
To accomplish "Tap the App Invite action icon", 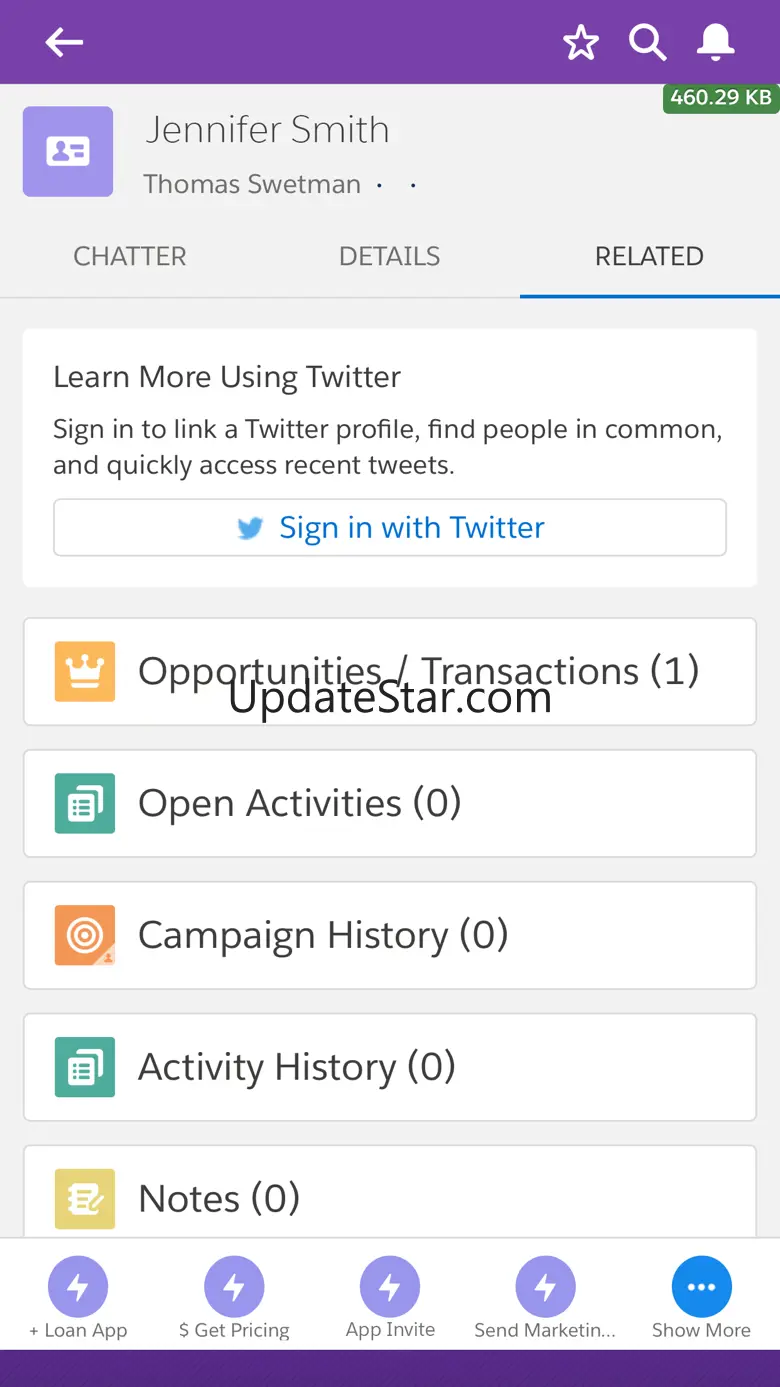I will click(390, 1286).
